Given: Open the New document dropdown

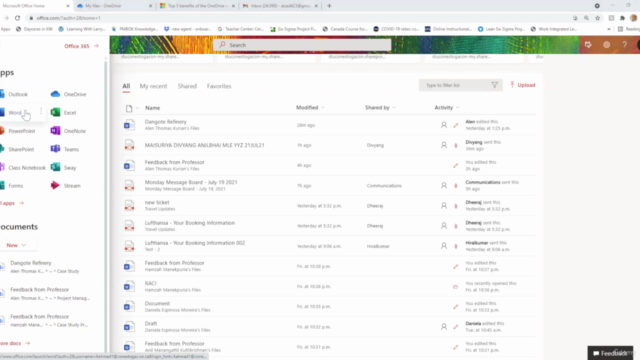Looking at the screenshot, I should click(16, 245).
